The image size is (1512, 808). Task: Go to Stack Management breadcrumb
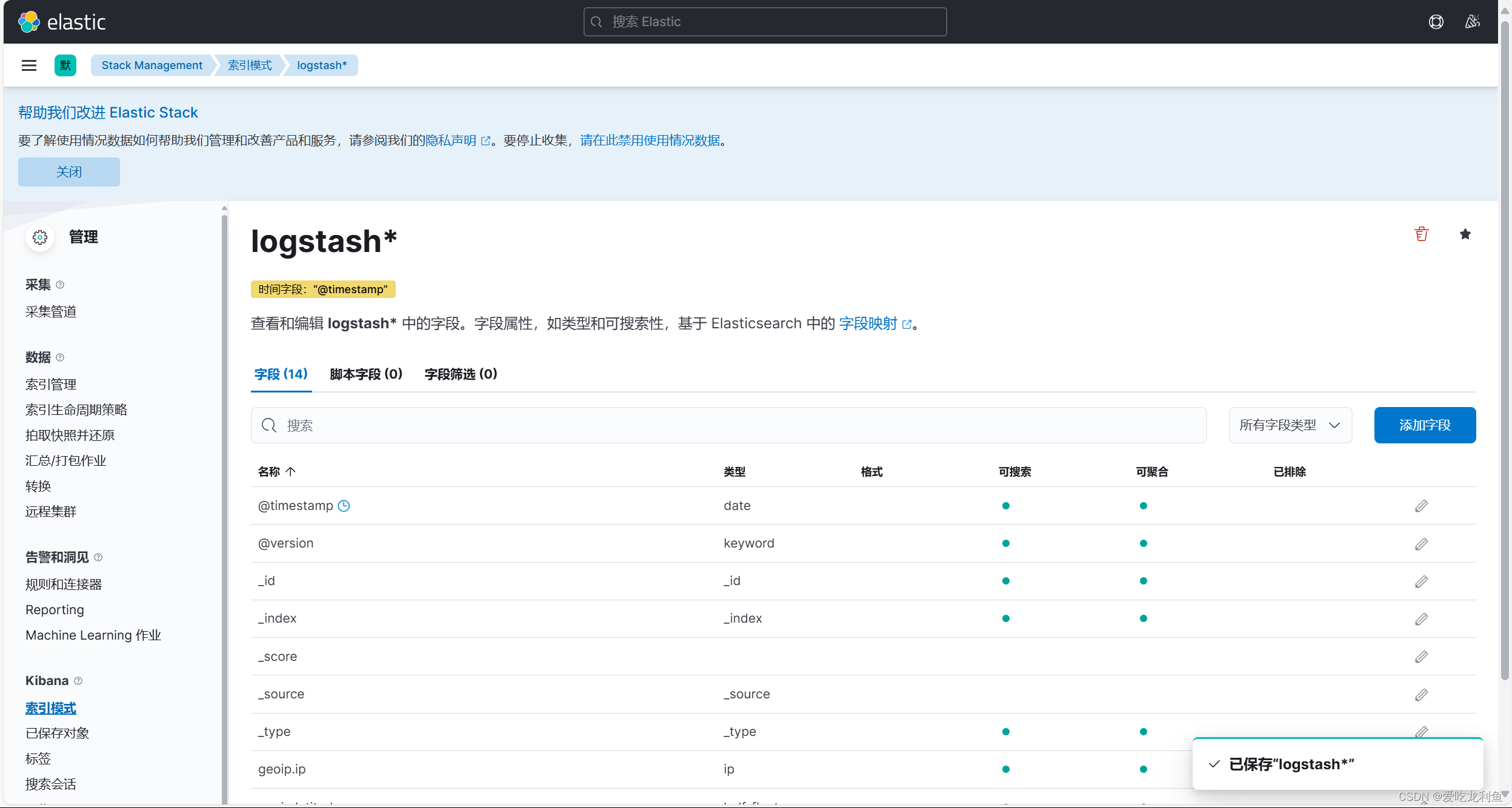[x=152, y=65]
